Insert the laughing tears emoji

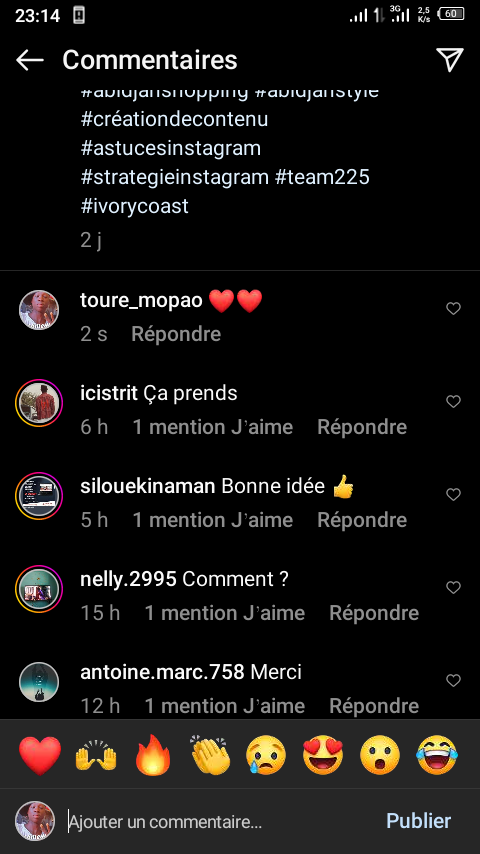point(437,755)
